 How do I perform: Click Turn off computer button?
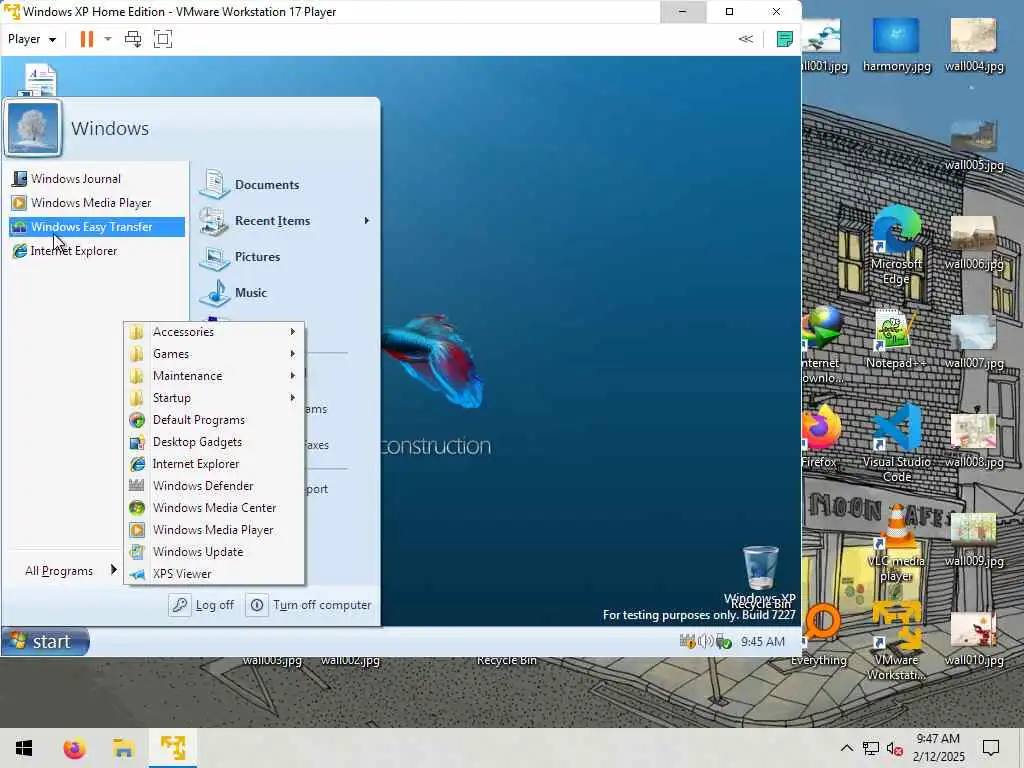310,605
